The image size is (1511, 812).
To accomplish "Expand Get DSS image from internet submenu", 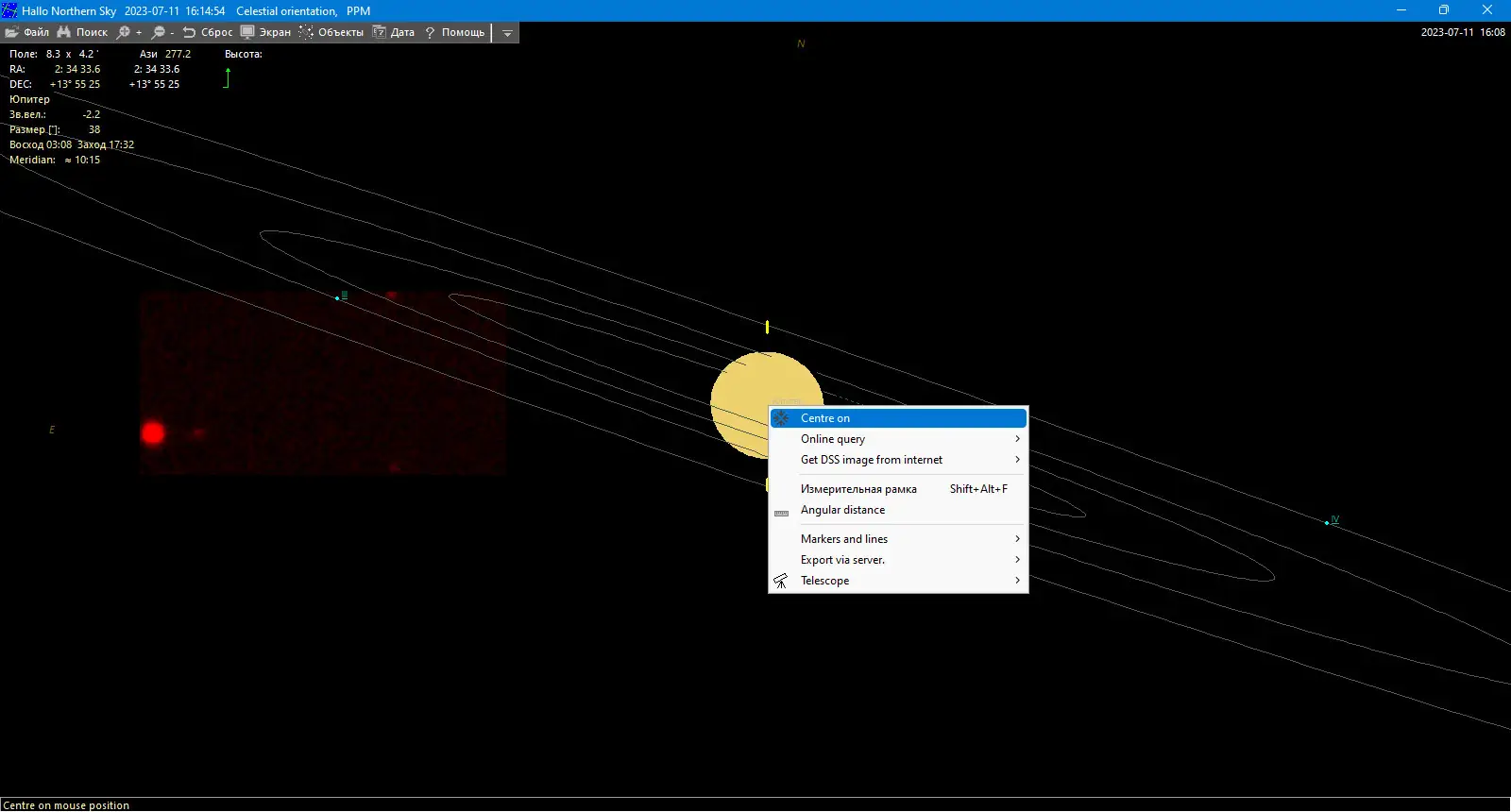I will [898, 460].
